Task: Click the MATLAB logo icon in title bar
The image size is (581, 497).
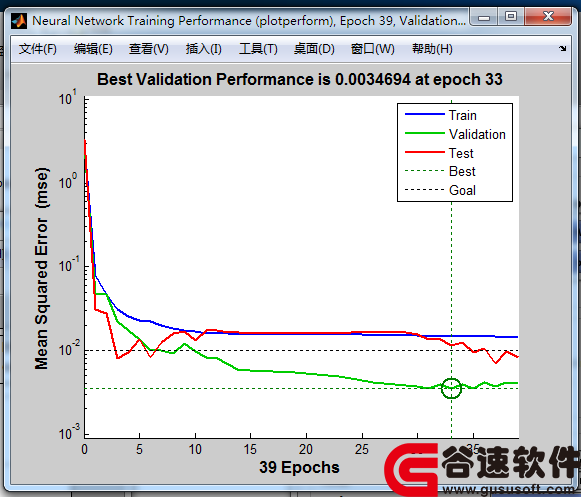Action: click(19, 21)
